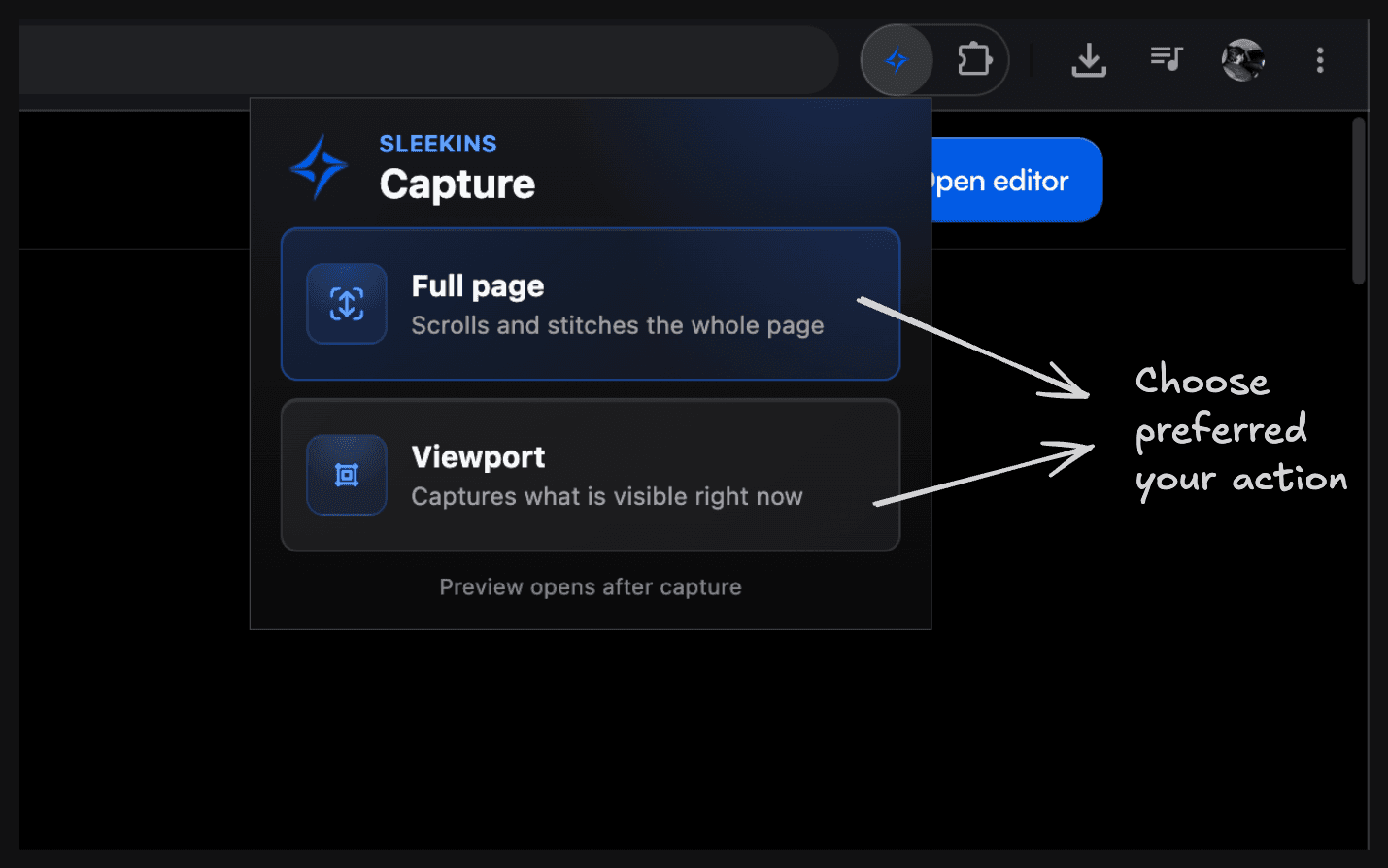
Task: Click the Sleekins star logo in popup
Action: click(319, 167)
